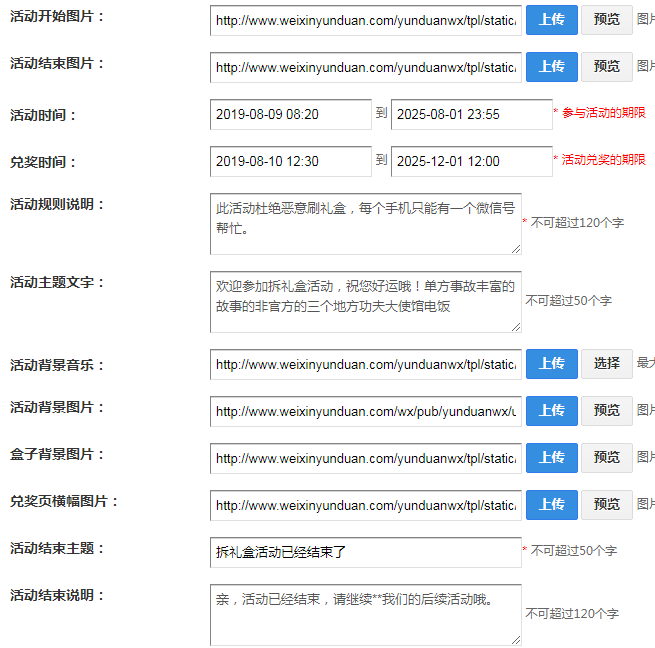Preview the 活动开始图片 image

pos(606,20)
